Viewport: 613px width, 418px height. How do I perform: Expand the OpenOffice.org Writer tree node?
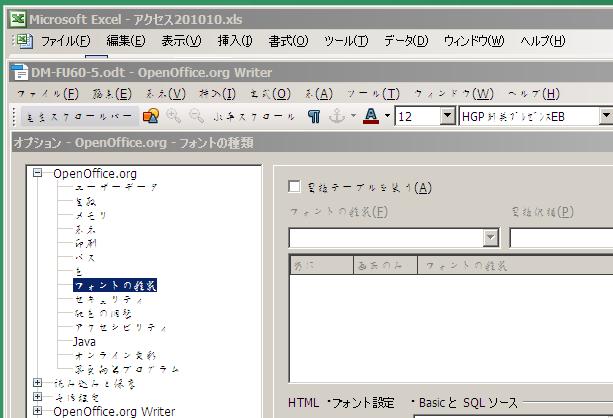pyautogui.click(x=39, y=411)
